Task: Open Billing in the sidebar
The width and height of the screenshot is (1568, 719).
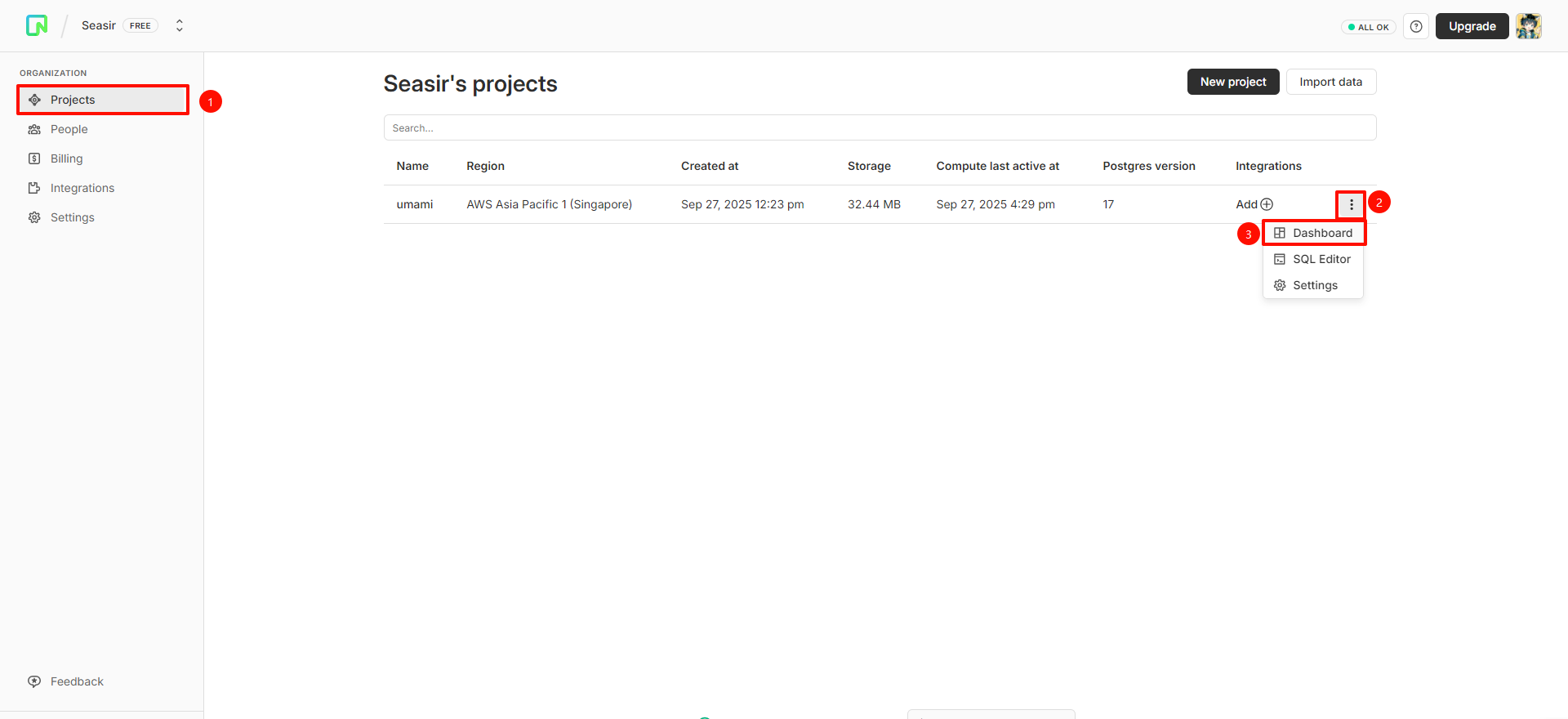Action: tap(66, 159)
